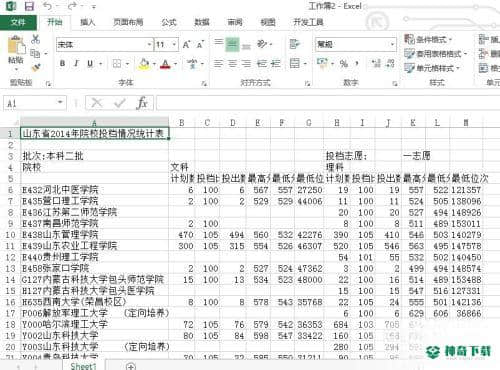The height and width of the screenshot is (370, 500).
Task: Toggle Bold formatting
Action: (62, 63)
